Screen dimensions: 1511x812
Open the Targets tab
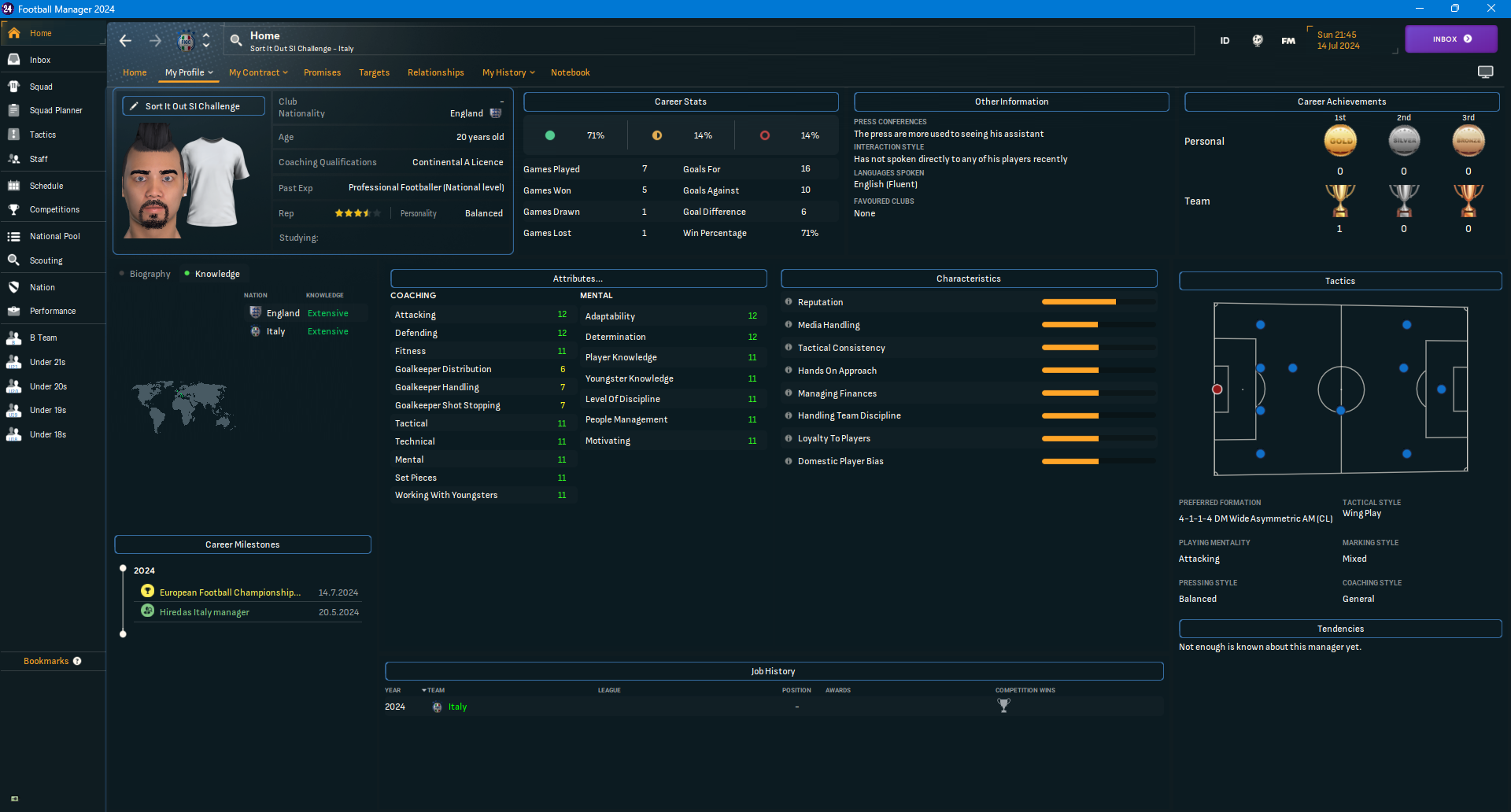click(x=374, y=72)
